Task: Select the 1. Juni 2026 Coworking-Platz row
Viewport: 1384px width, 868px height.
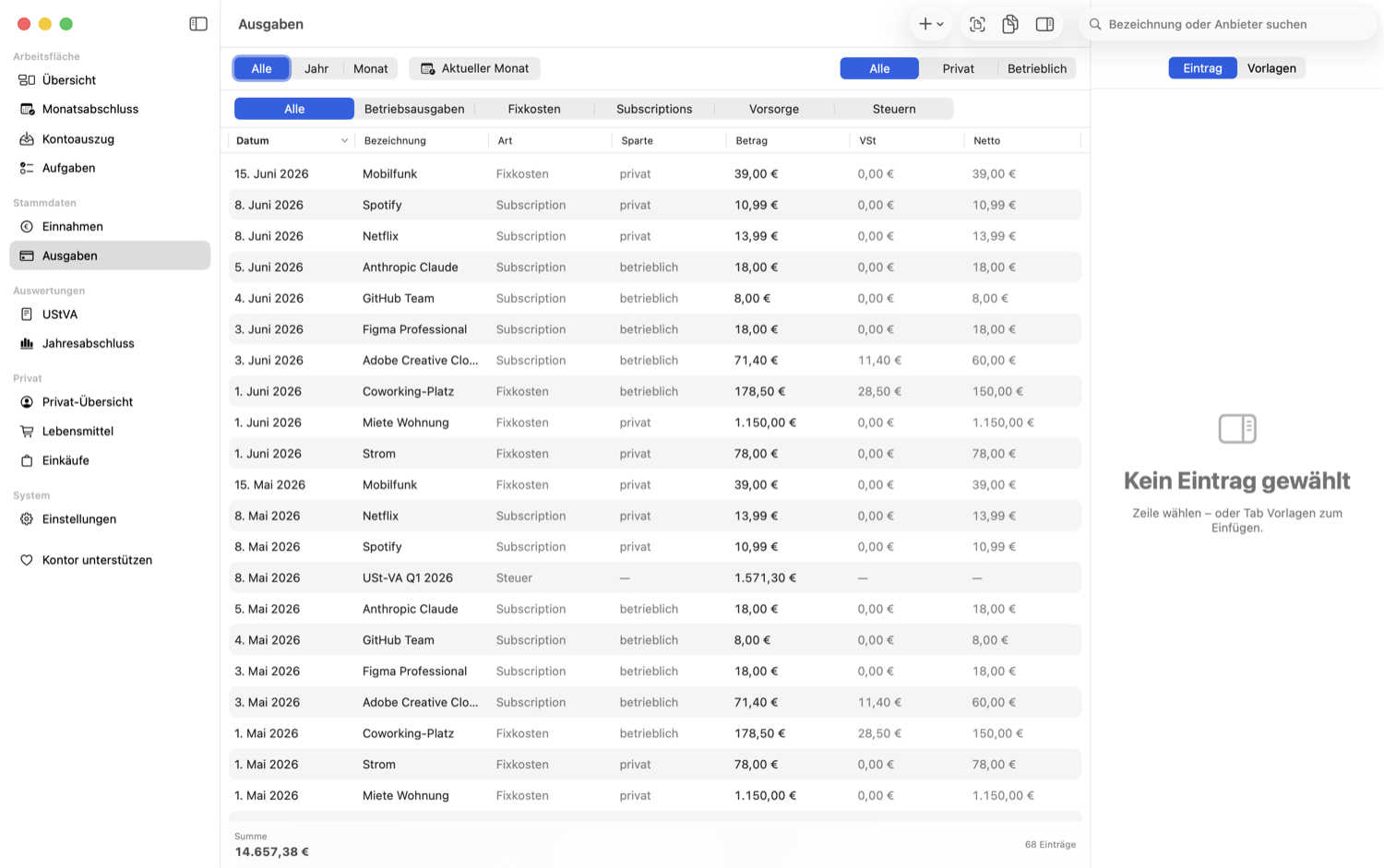Action: [x=655, y=392]
